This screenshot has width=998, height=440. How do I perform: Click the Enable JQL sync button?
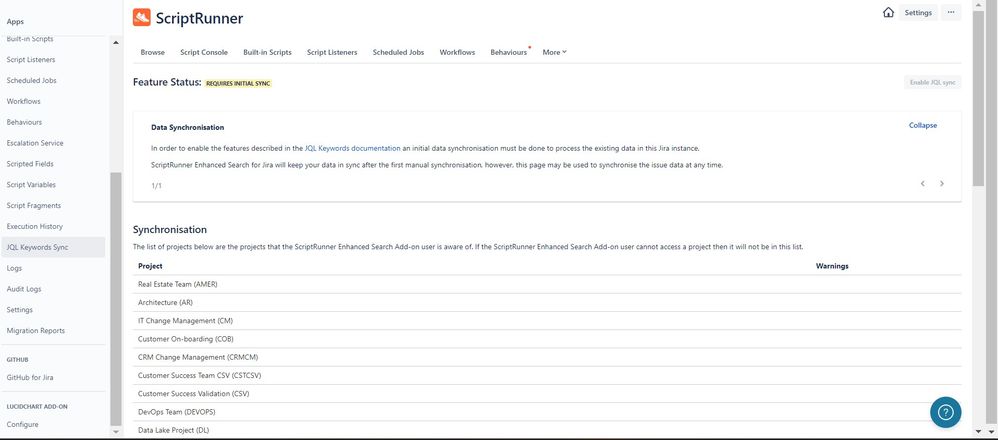932,82
